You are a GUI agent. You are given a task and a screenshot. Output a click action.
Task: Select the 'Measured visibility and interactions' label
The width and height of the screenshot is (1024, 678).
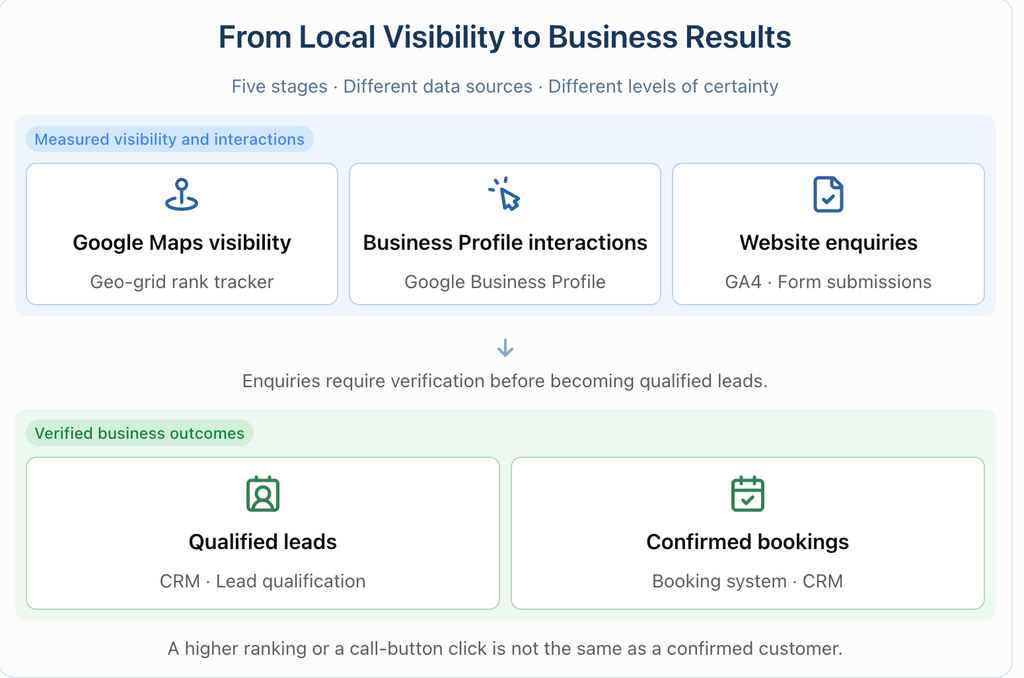point(170,139)
